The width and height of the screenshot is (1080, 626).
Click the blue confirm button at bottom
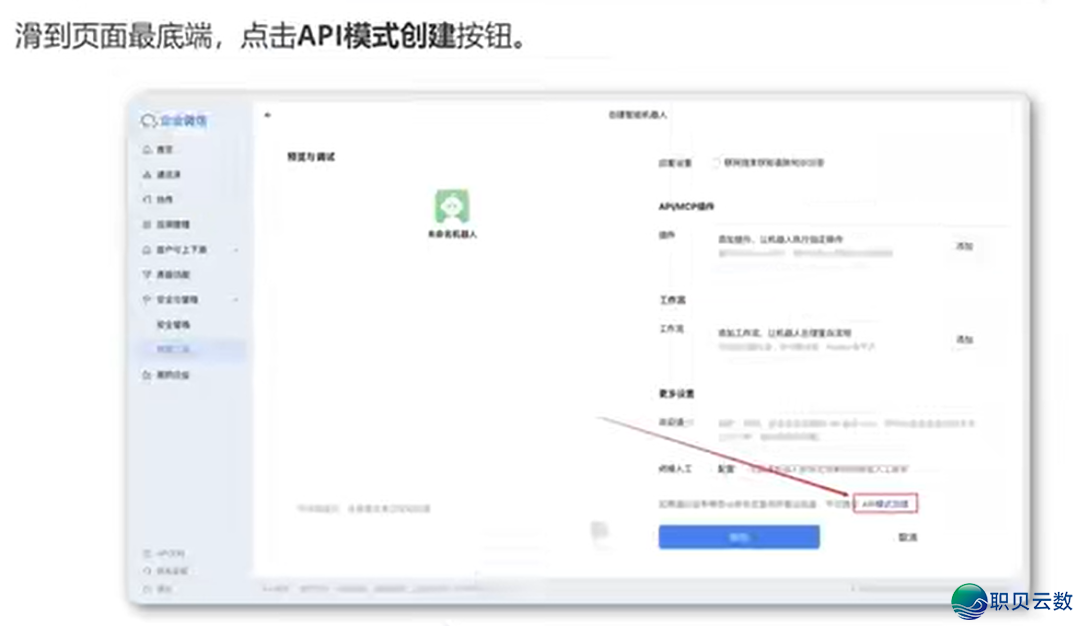740,536
